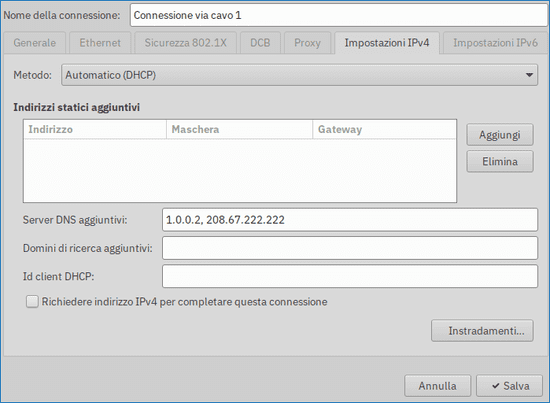Select the Impostazioni IPv4 tab
Screen dimensions: 550x403
coord(387,43)
